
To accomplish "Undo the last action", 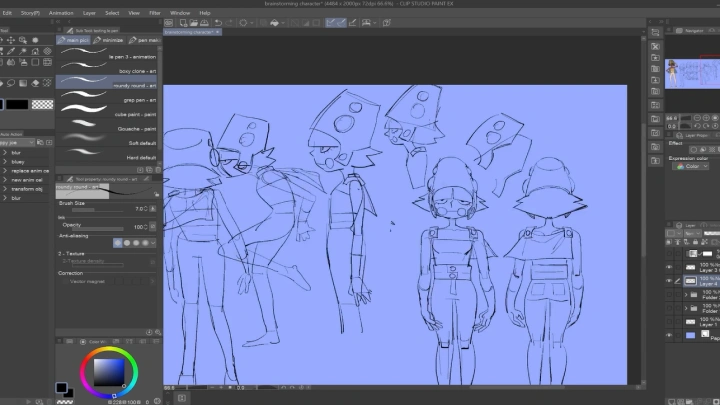I will [219, 22].
